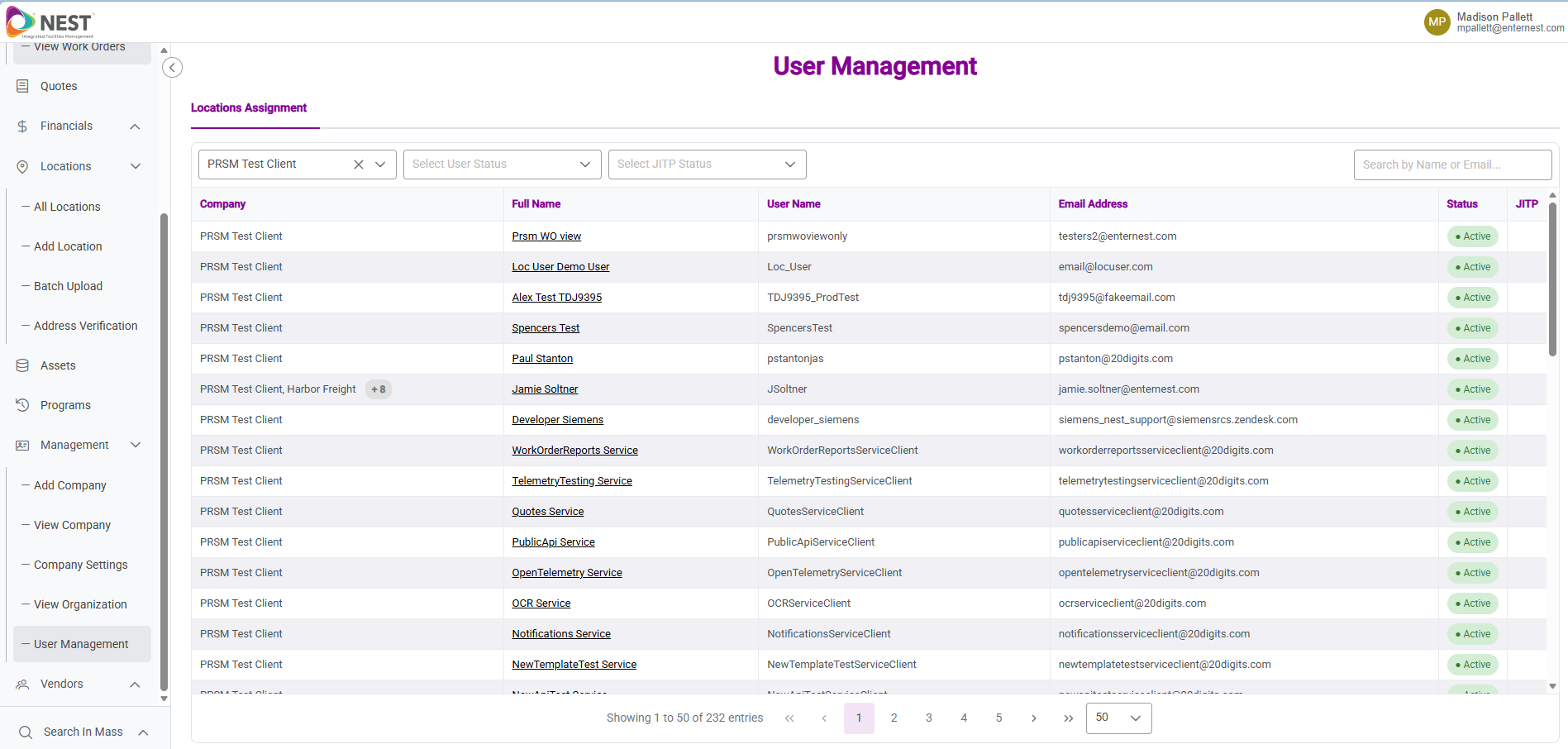The width and height of the screenshot is (1568, 749).
Task: Open the Quotes sidebar item
Action: click(x=59, y=86)
